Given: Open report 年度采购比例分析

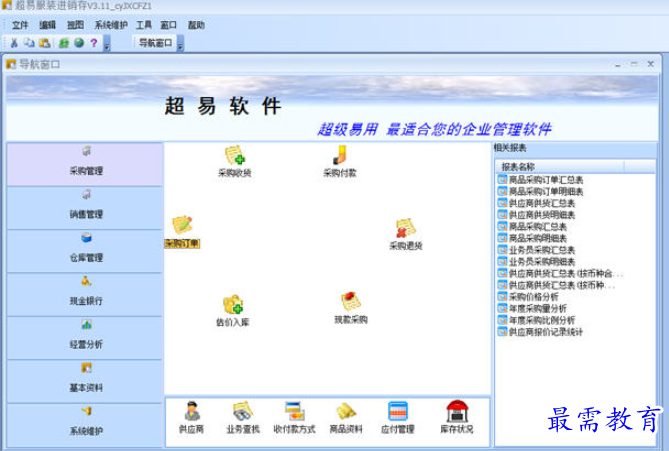Looking at the screenshot, I should [x=536, y=320].
